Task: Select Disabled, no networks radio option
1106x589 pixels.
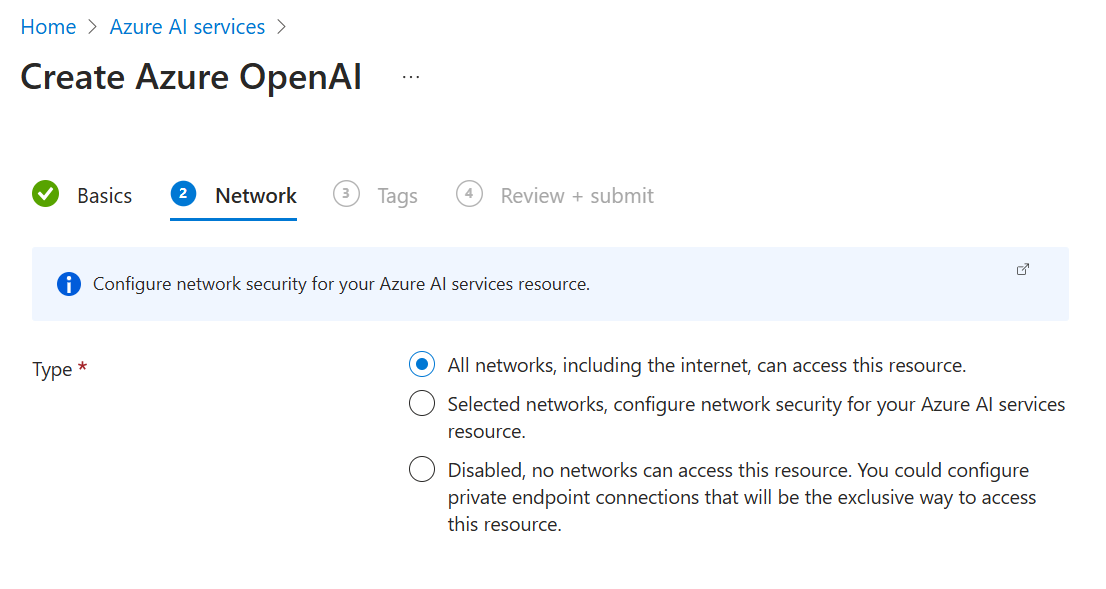Action: (x=422, y=469)
